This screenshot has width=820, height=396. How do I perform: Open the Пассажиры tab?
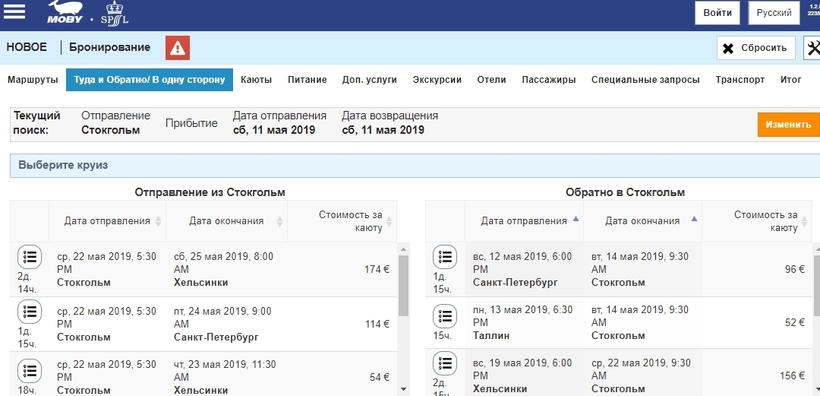549,80
